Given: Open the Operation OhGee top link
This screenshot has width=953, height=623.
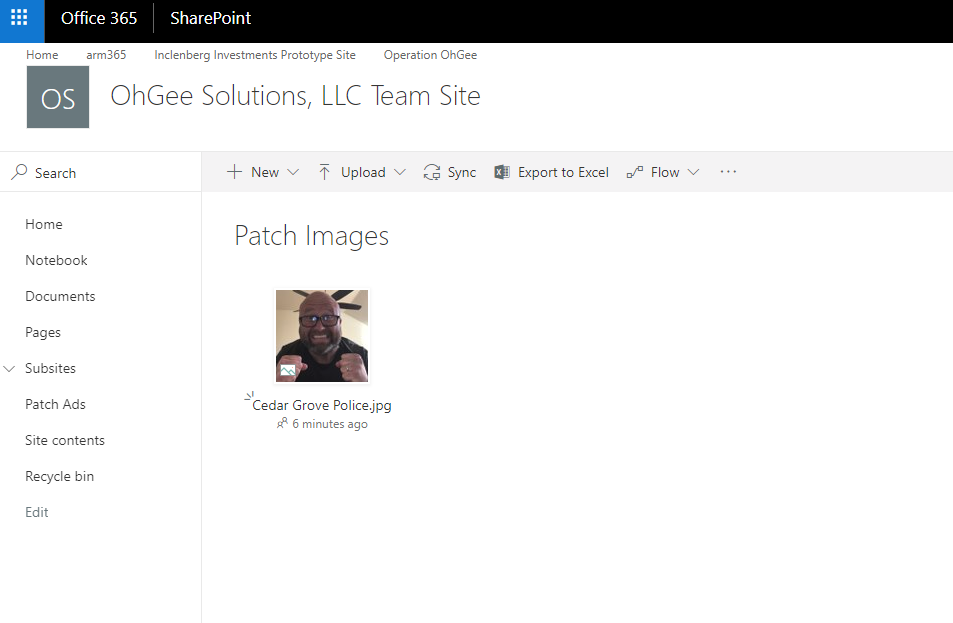Looking at the screenshot, I should point(430,55).
